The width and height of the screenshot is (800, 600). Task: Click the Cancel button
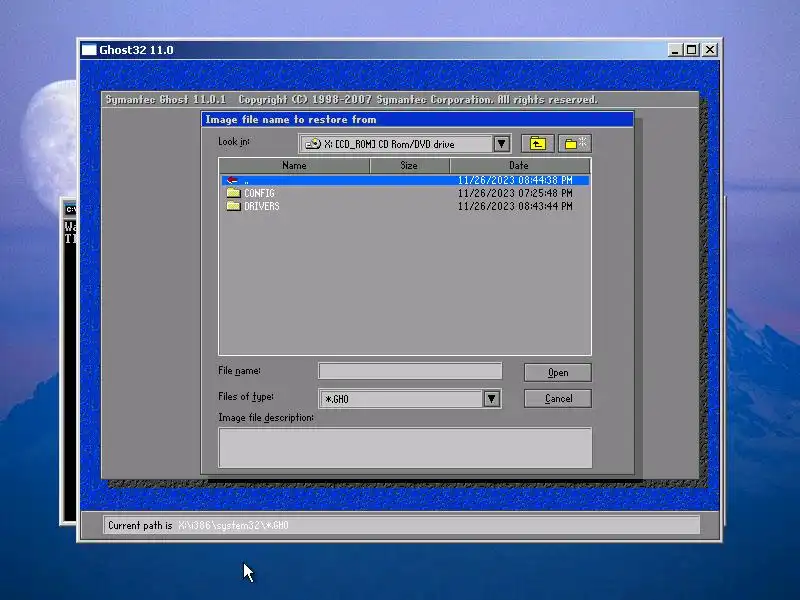(558, 398)
